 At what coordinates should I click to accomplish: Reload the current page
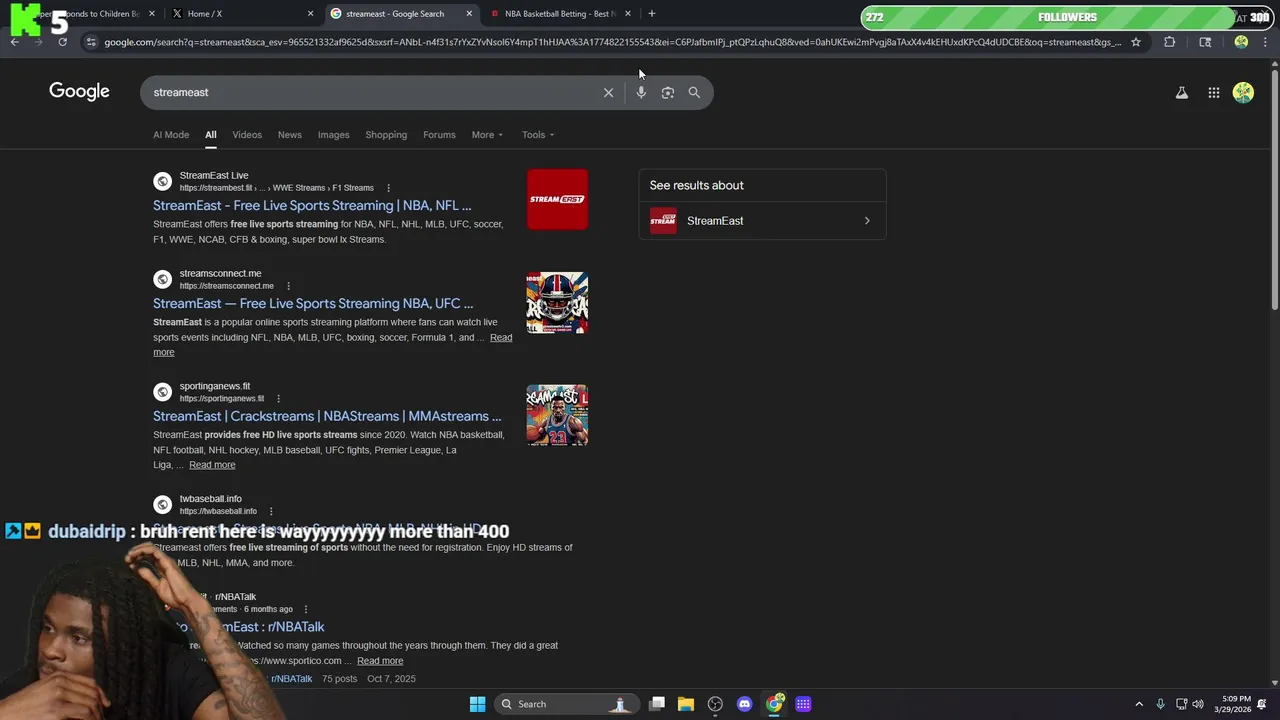coord(62,42)
